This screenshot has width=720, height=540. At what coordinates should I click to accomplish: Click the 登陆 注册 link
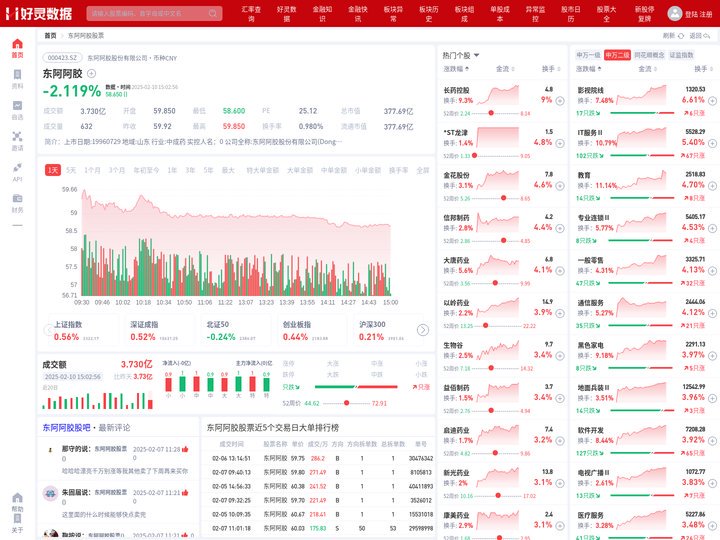point(698,14)
